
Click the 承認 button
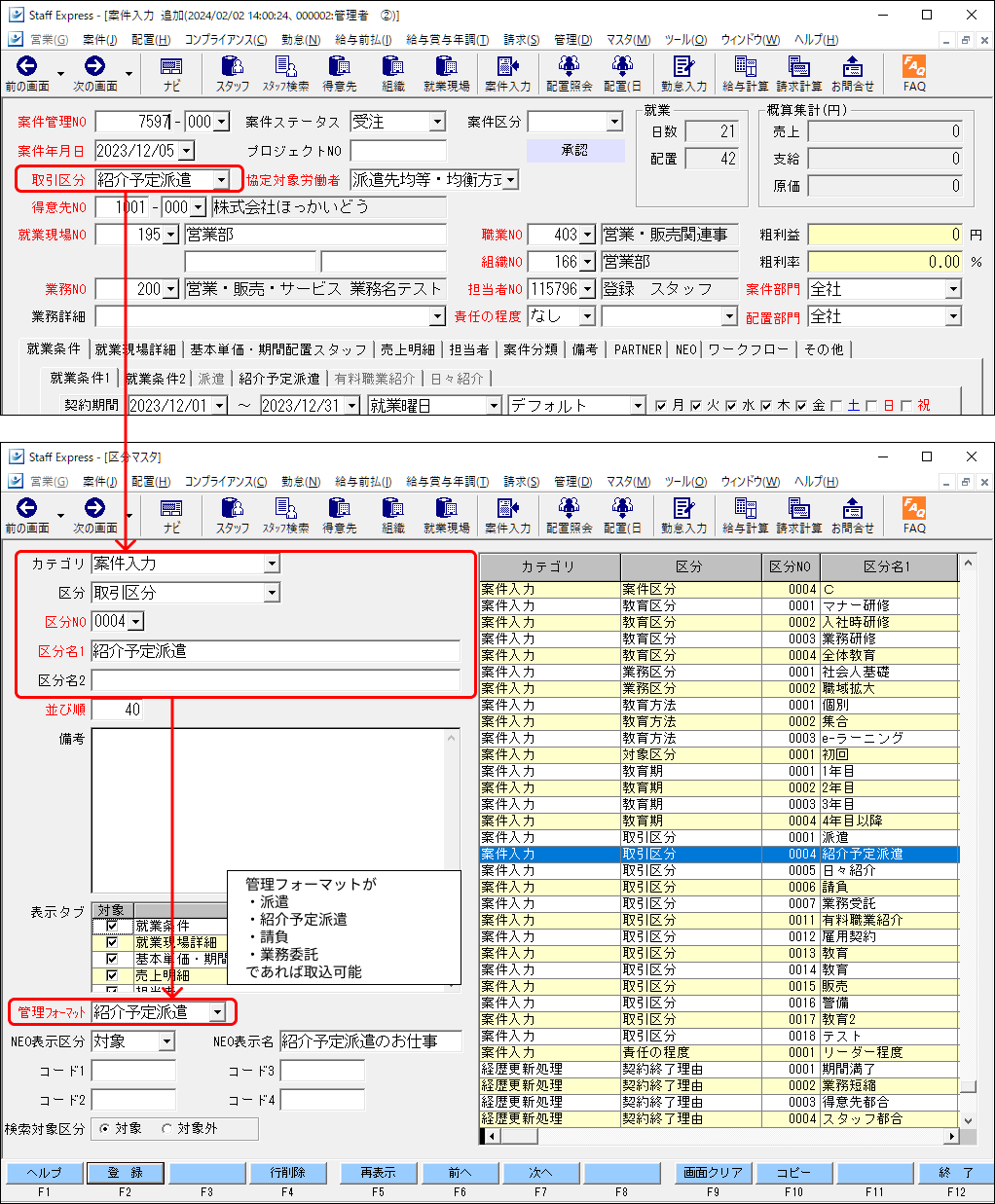tap(574, 151)
